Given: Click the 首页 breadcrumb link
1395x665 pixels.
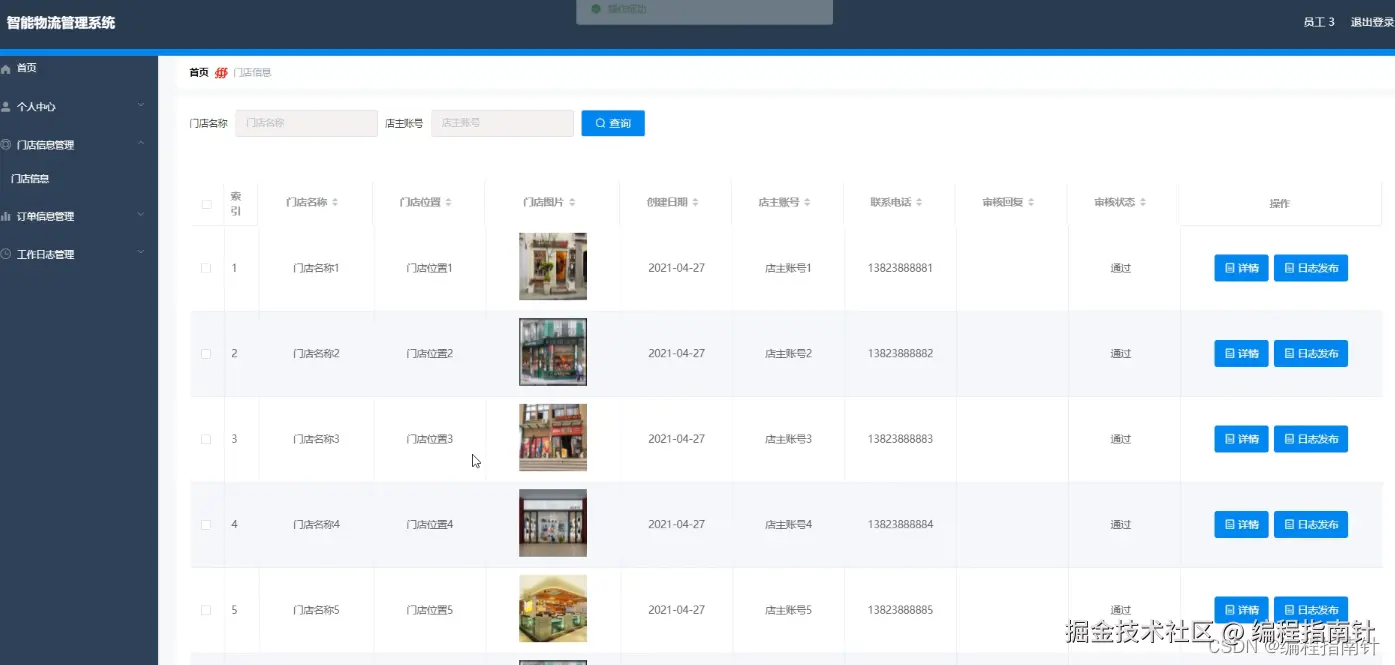Looking at the screenshot, I should (199, 72).
